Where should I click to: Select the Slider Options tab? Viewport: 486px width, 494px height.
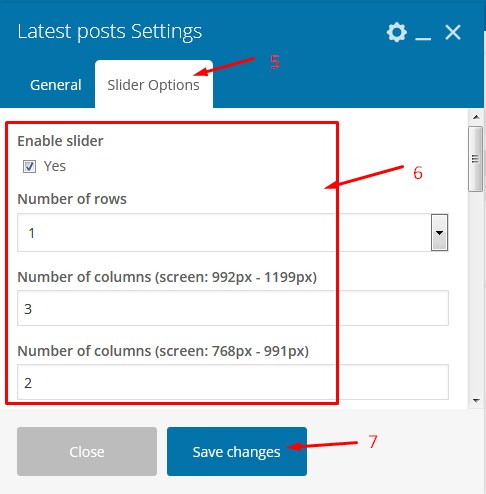coord(154,85)
